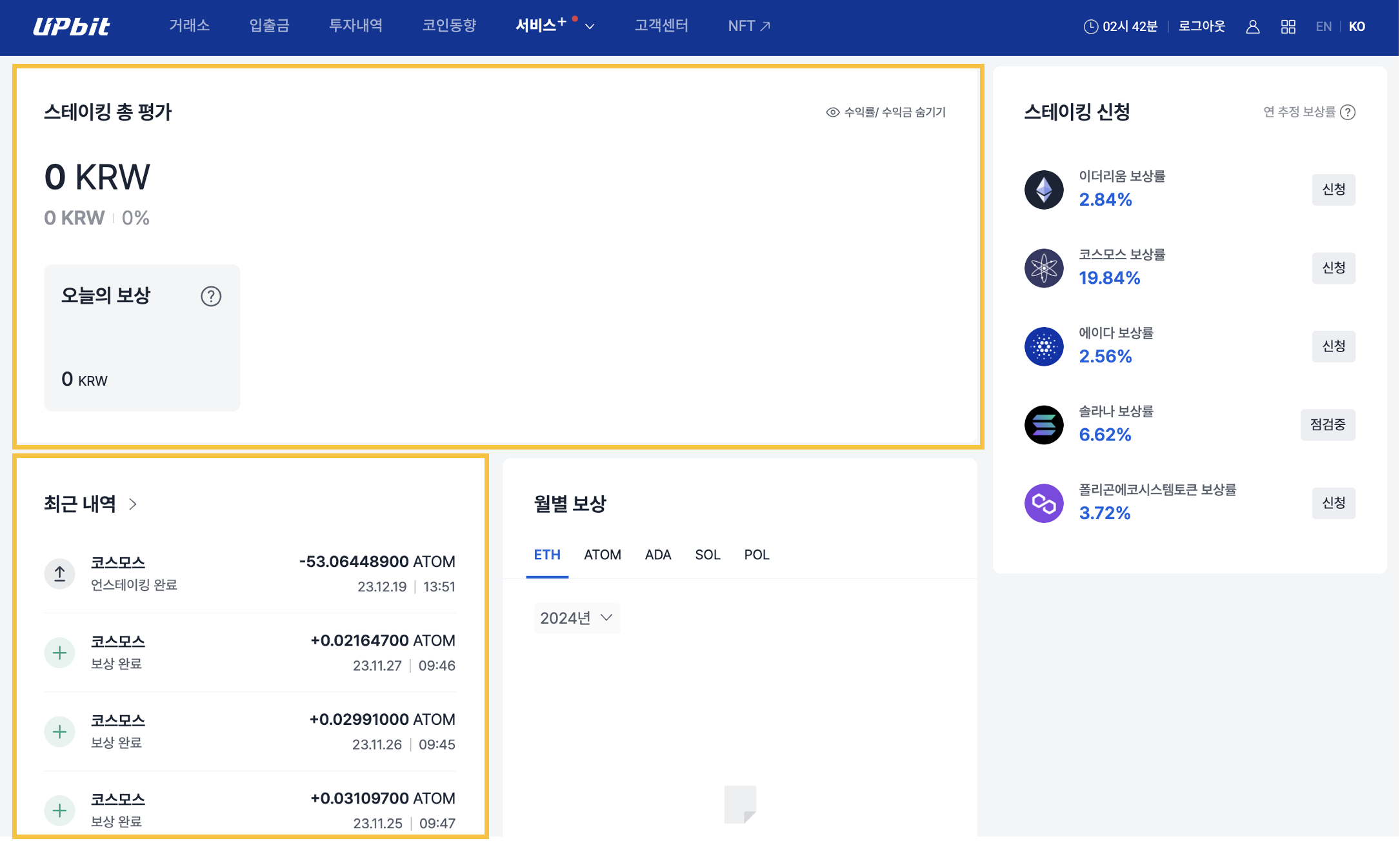Image resolution: width=1400 pixels, height=841 pixels.
Task: Click the empty document placeholder in 월별 보상
Action: pos(740,804)
